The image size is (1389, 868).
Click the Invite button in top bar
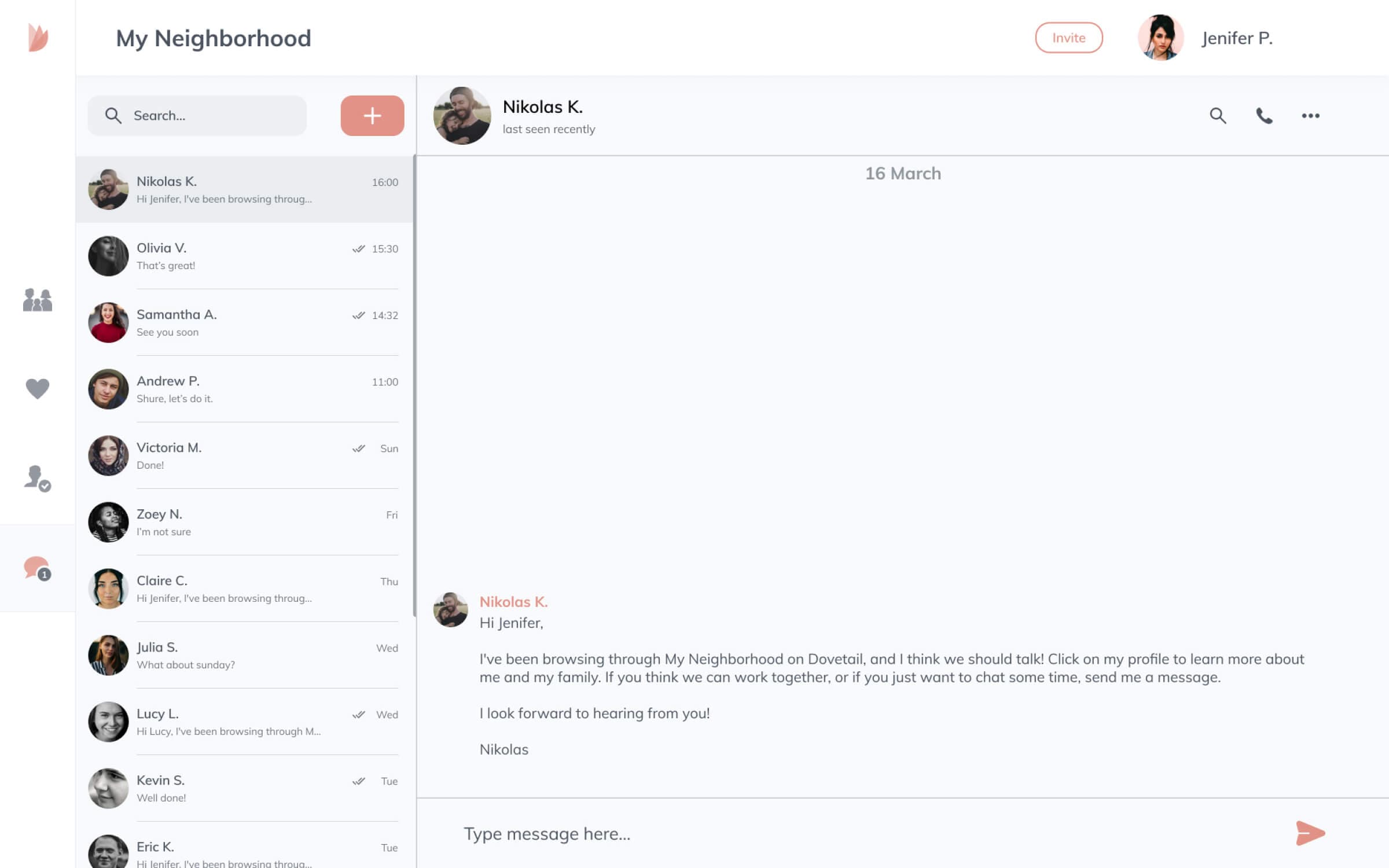[1069, 37]
